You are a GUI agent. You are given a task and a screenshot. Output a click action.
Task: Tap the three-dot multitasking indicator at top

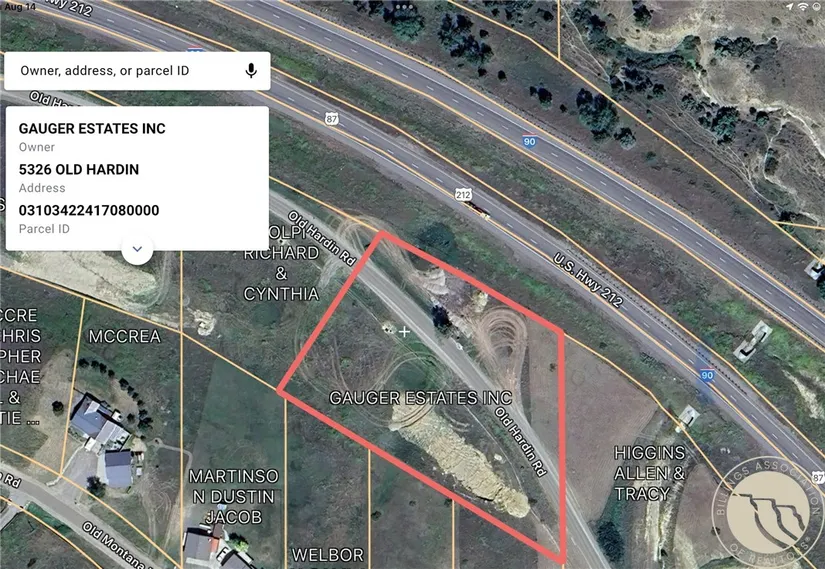[x=404, y=7]
